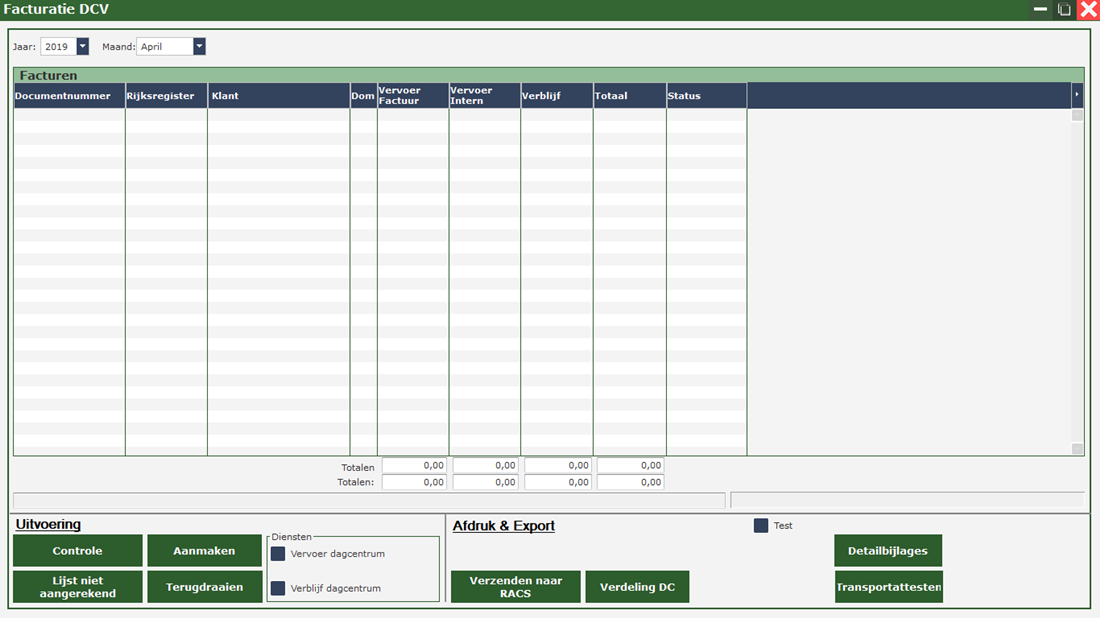This screenshot has width=1100, height=618.
Task: Enable Vervoer dagcentrum checkbox
Action: [x=278, y=553]
